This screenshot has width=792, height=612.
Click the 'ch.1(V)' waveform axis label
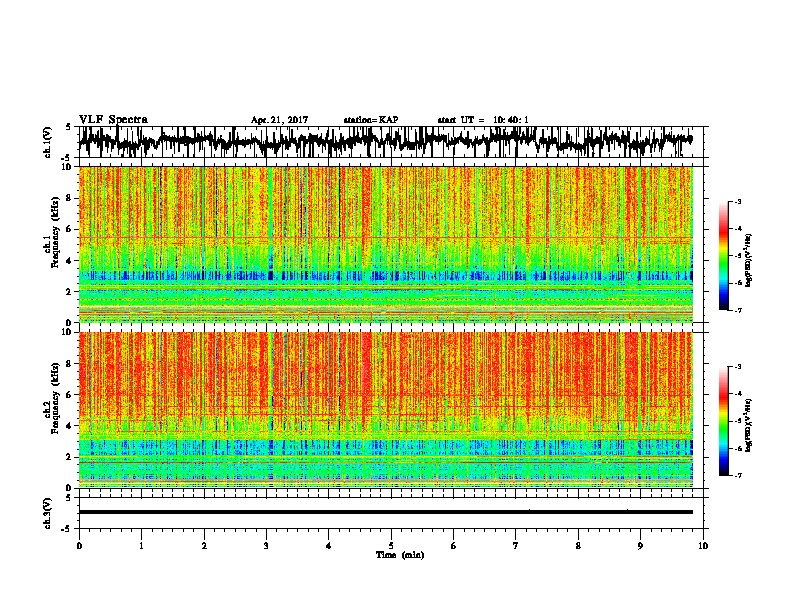click(47, 142)
